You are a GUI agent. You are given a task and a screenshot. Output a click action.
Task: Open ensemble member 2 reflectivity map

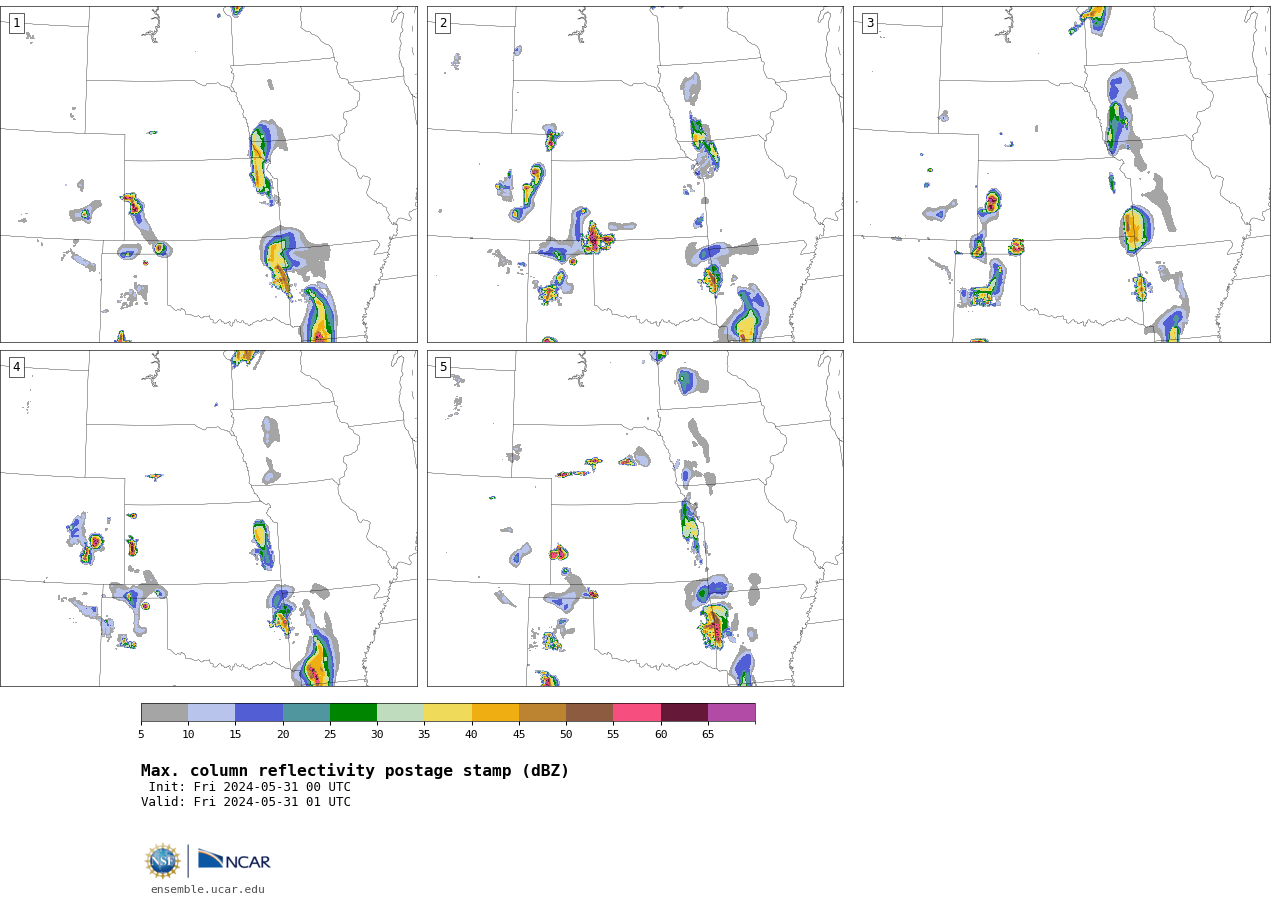click(x=635, y=174)
